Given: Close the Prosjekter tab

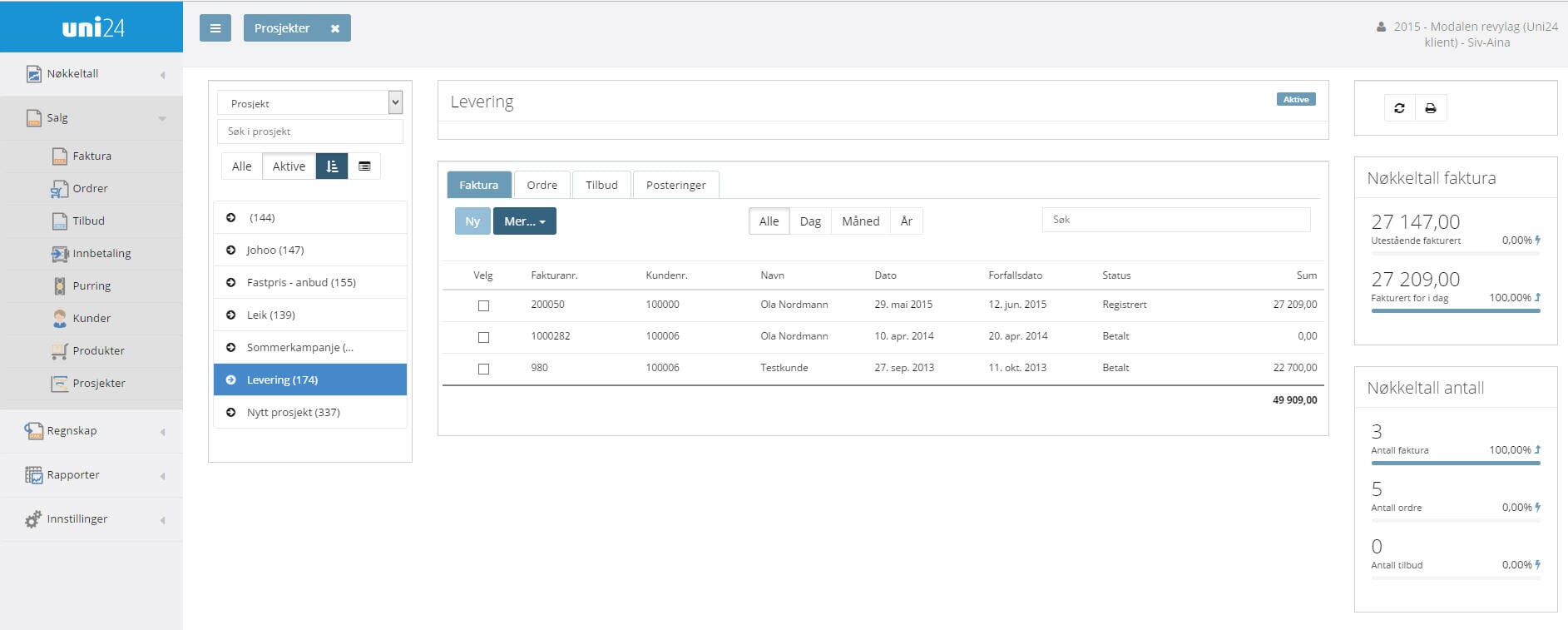Looking at the screenshot, I should [335, 28].
